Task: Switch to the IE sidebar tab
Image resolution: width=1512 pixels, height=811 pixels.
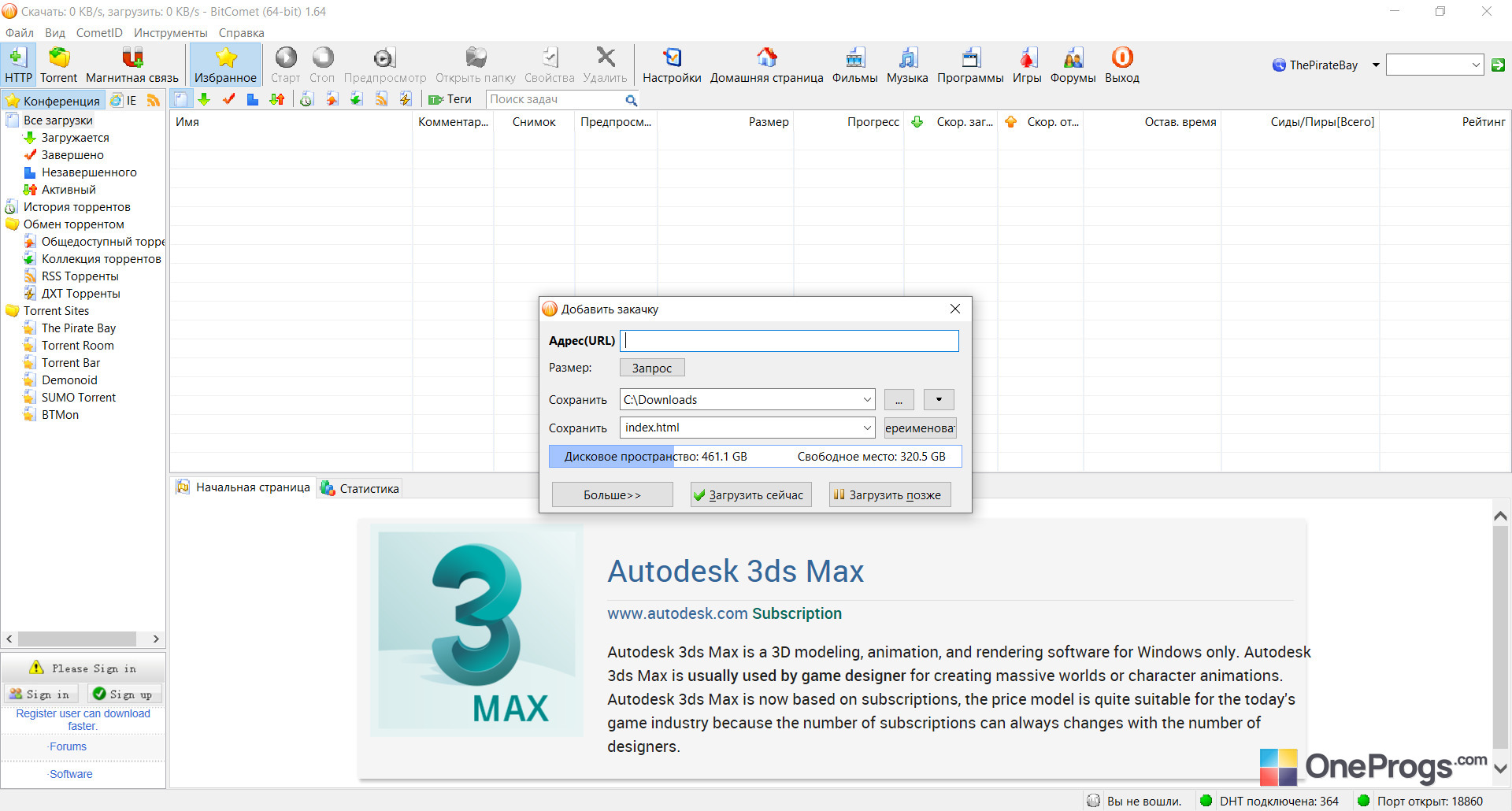Action: coord(124,100)
